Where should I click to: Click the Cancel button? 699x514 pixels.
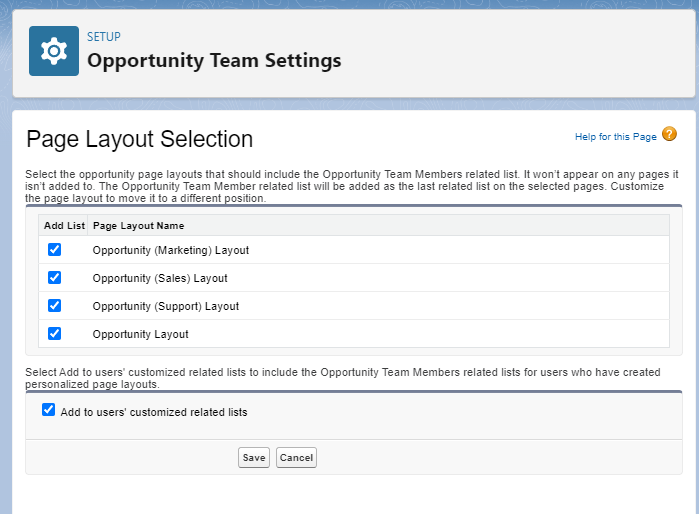[x=296, y=457]
